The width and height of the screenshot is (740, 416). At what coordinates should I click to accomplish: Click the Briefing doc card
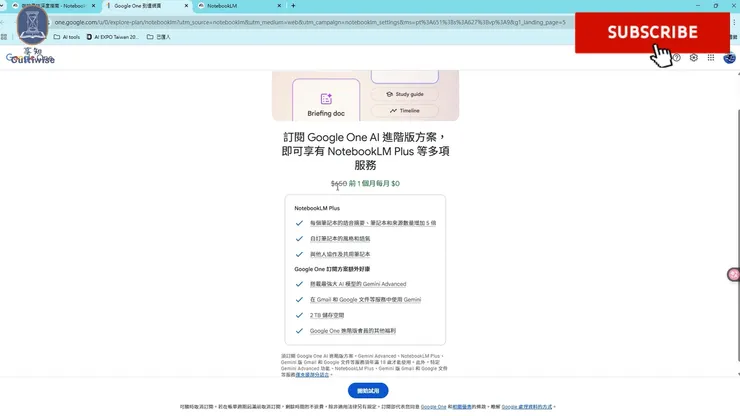tap(326, 100)
